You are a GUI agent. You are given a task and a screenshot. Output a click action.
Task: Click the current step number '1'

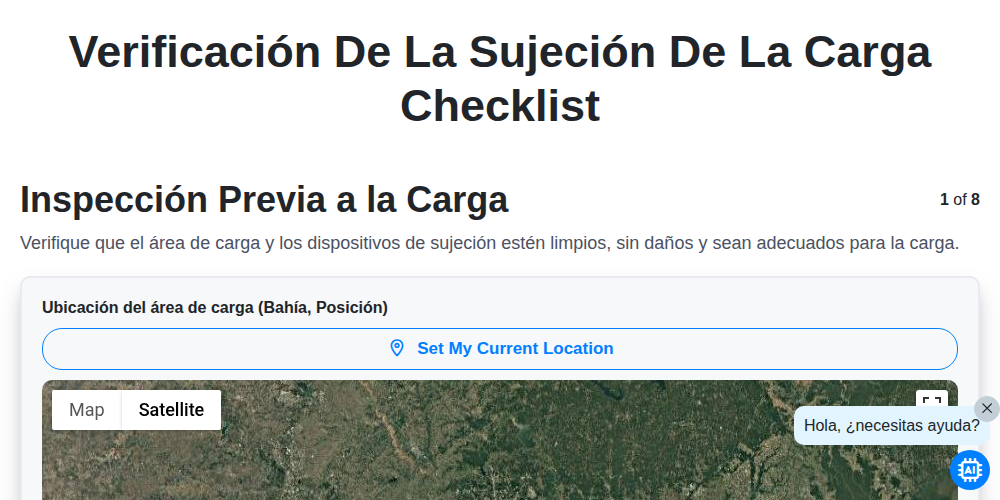tap(944, 200)
